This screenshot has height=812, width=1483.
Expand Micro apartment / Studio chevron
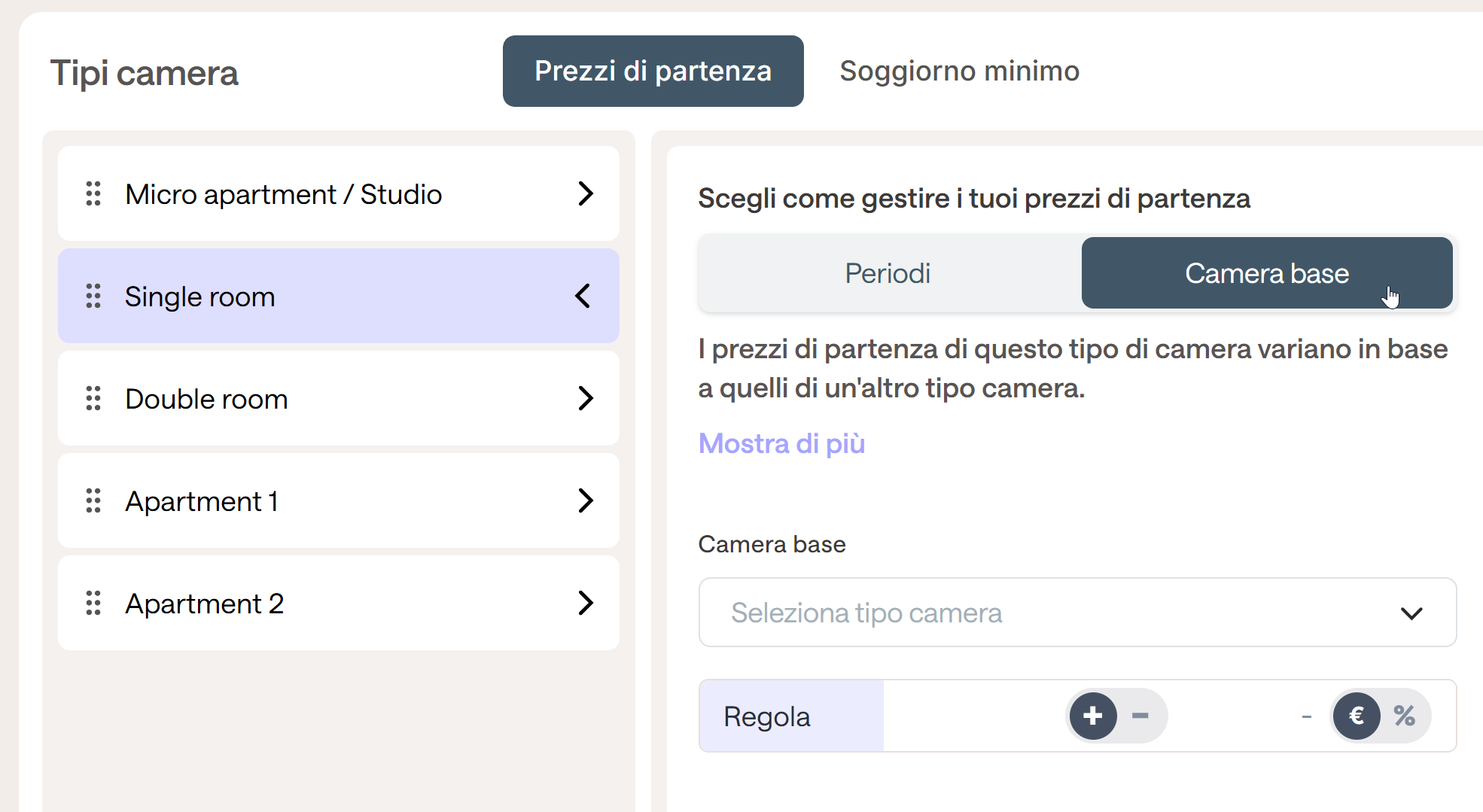[586, 193]
